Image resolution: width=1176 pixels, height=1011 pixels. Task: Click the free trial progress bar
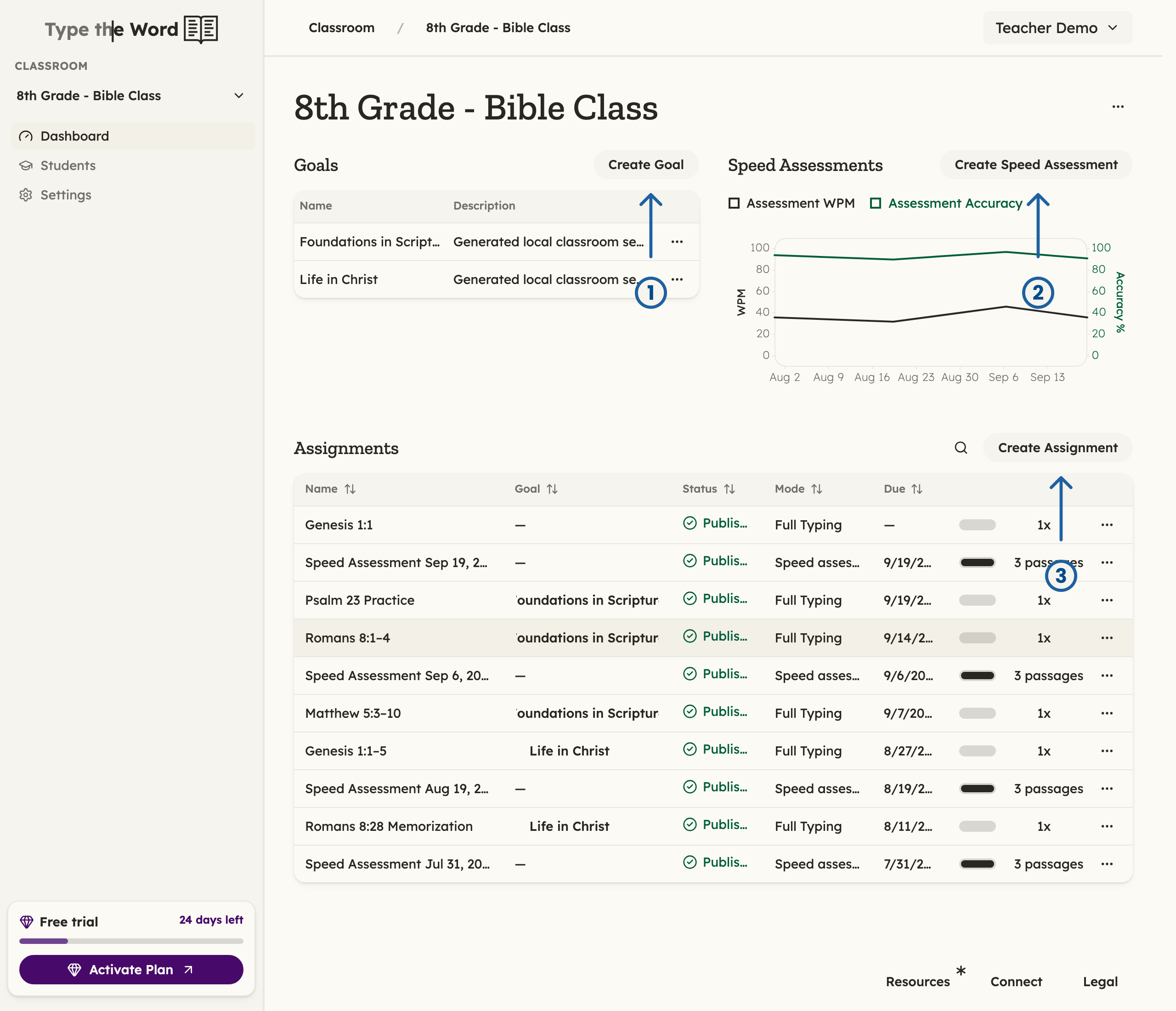coord(131,941)
